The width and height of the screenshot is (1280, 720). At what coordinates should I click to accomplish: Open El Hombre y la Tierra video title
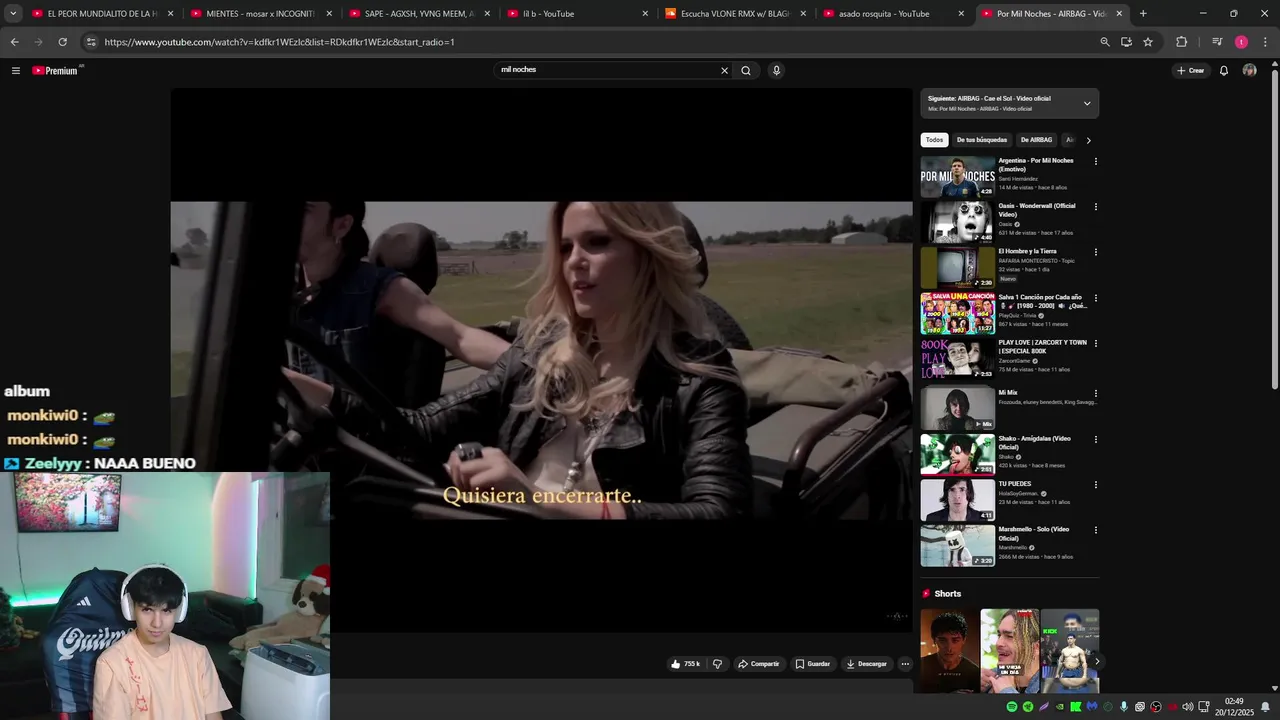pos(1027,251)
